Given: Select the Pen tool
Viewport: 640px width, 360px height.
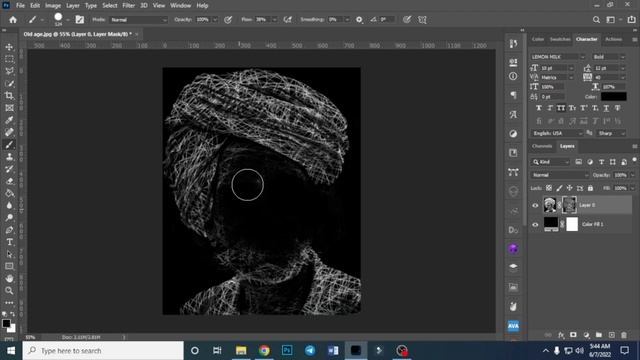Looking at the screenshot, I should pos(9,230).
